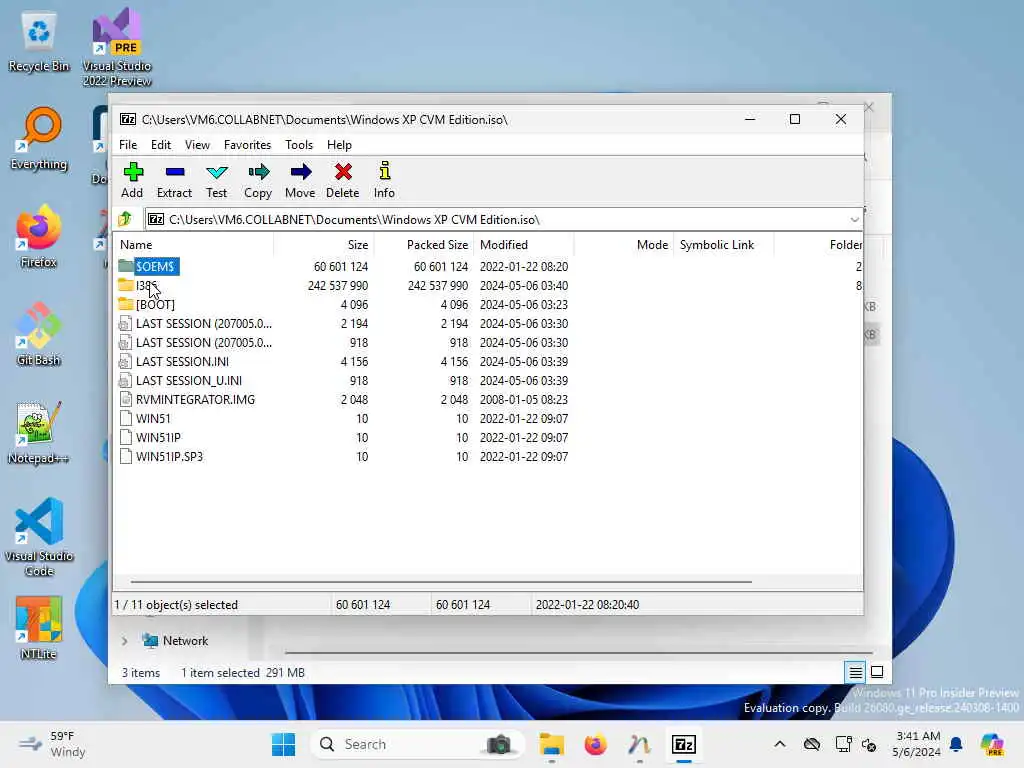Viewport: 1024px width, 768px height.
Task: Open the Recycle Bin desktop icon
Action: (x=39, y=42)
